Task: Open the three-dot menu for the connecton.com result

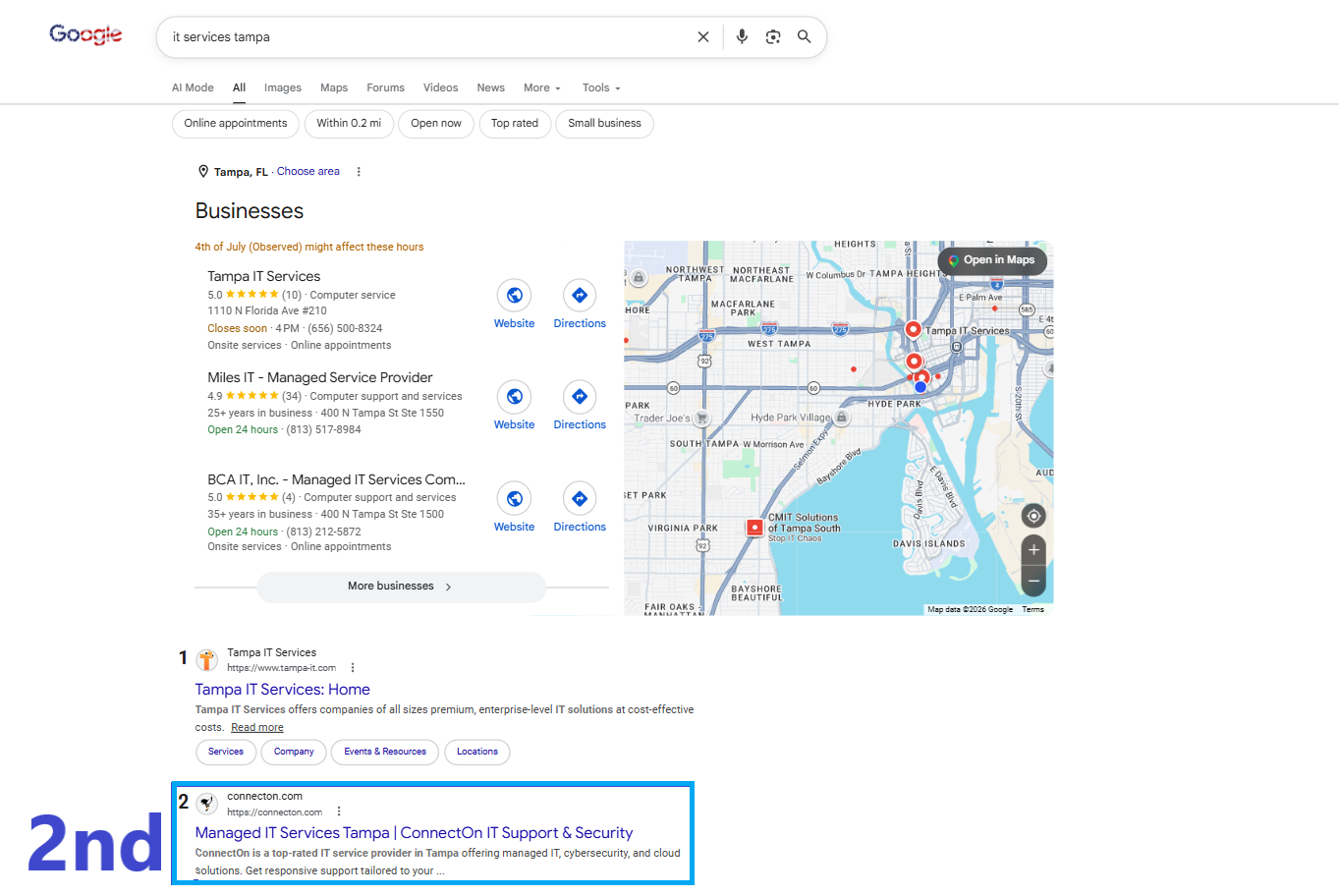Action: point(339,812)
